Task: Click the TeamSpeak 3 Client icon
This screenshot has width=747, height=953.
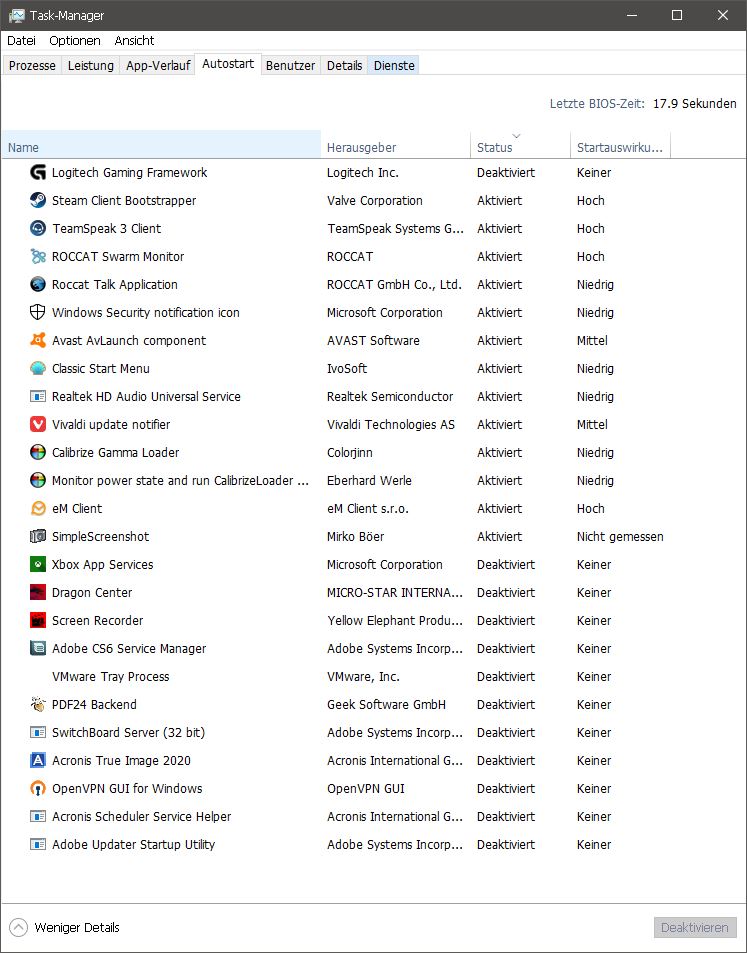Action: click(38, 229)
